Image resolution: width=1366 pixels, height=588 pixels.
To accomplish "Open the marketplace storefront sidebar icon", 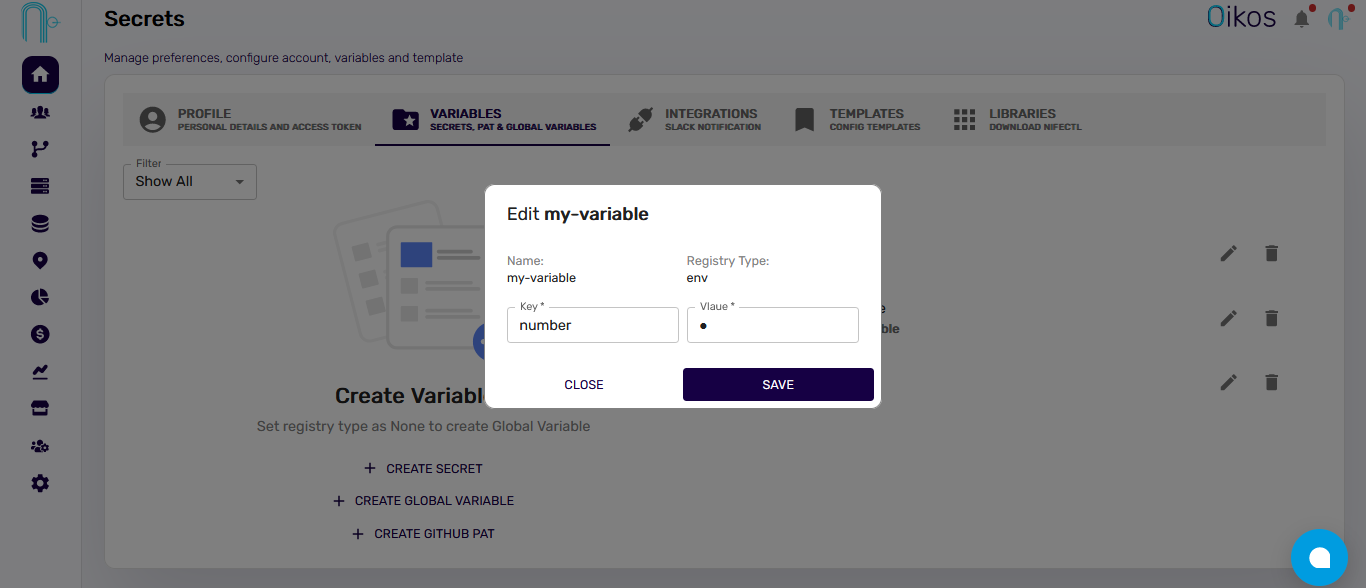I will (40, 408).
